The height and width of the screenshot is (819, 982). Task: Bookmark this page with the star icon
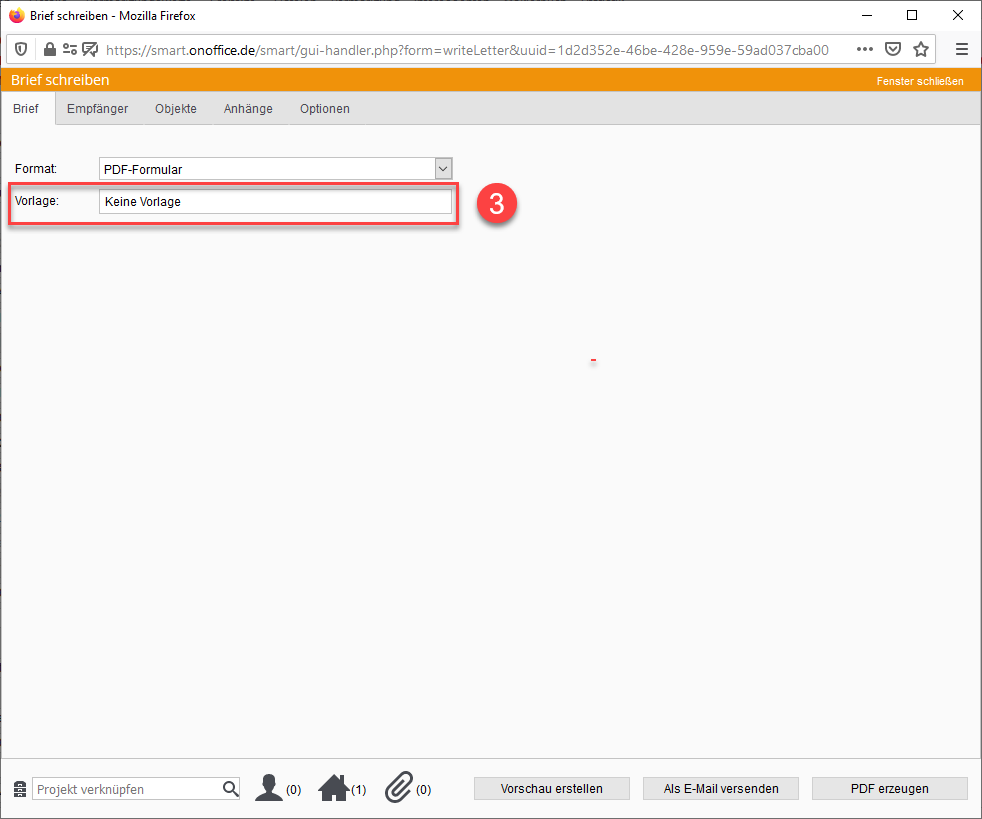(921, 49)
